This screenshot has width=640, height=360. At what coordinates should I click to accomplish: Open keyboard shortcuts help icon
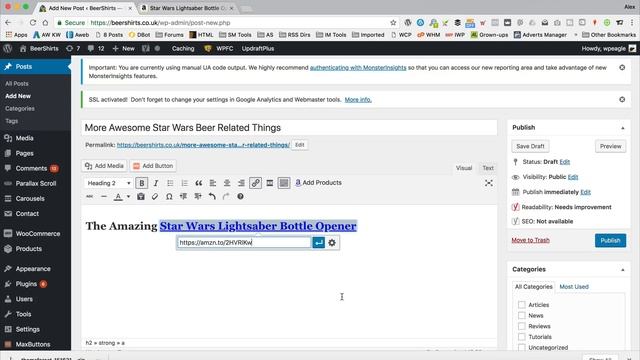click(240, 197)
